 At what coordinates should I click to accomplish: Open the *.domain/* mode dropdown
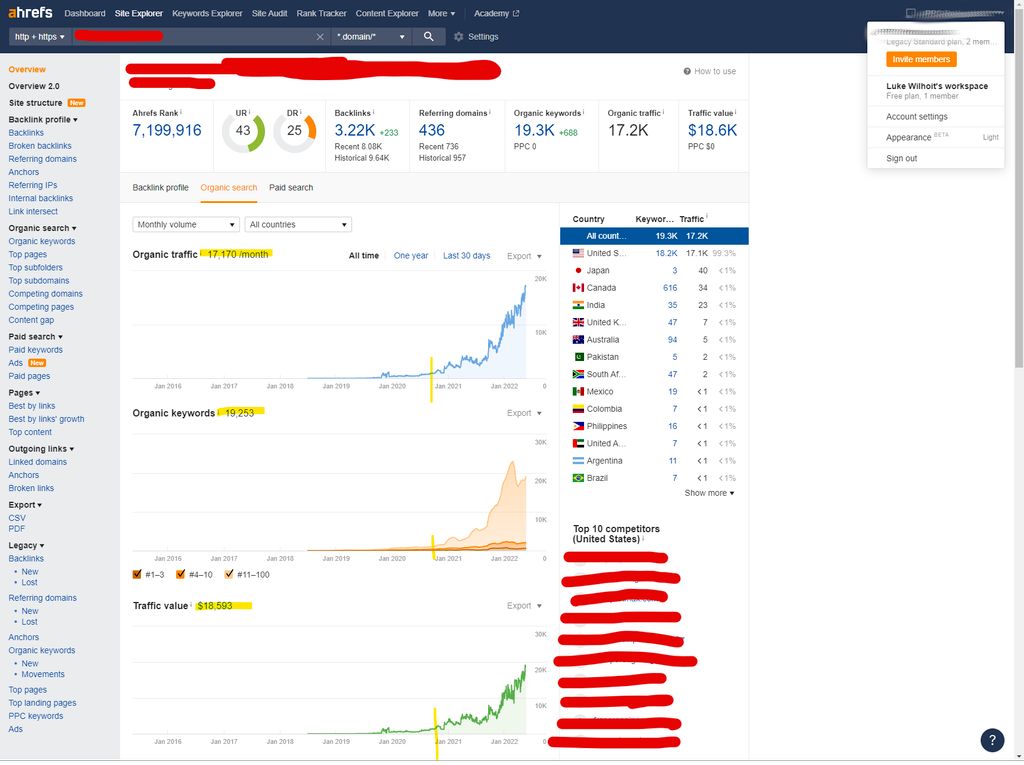click(x=371, y=37)
